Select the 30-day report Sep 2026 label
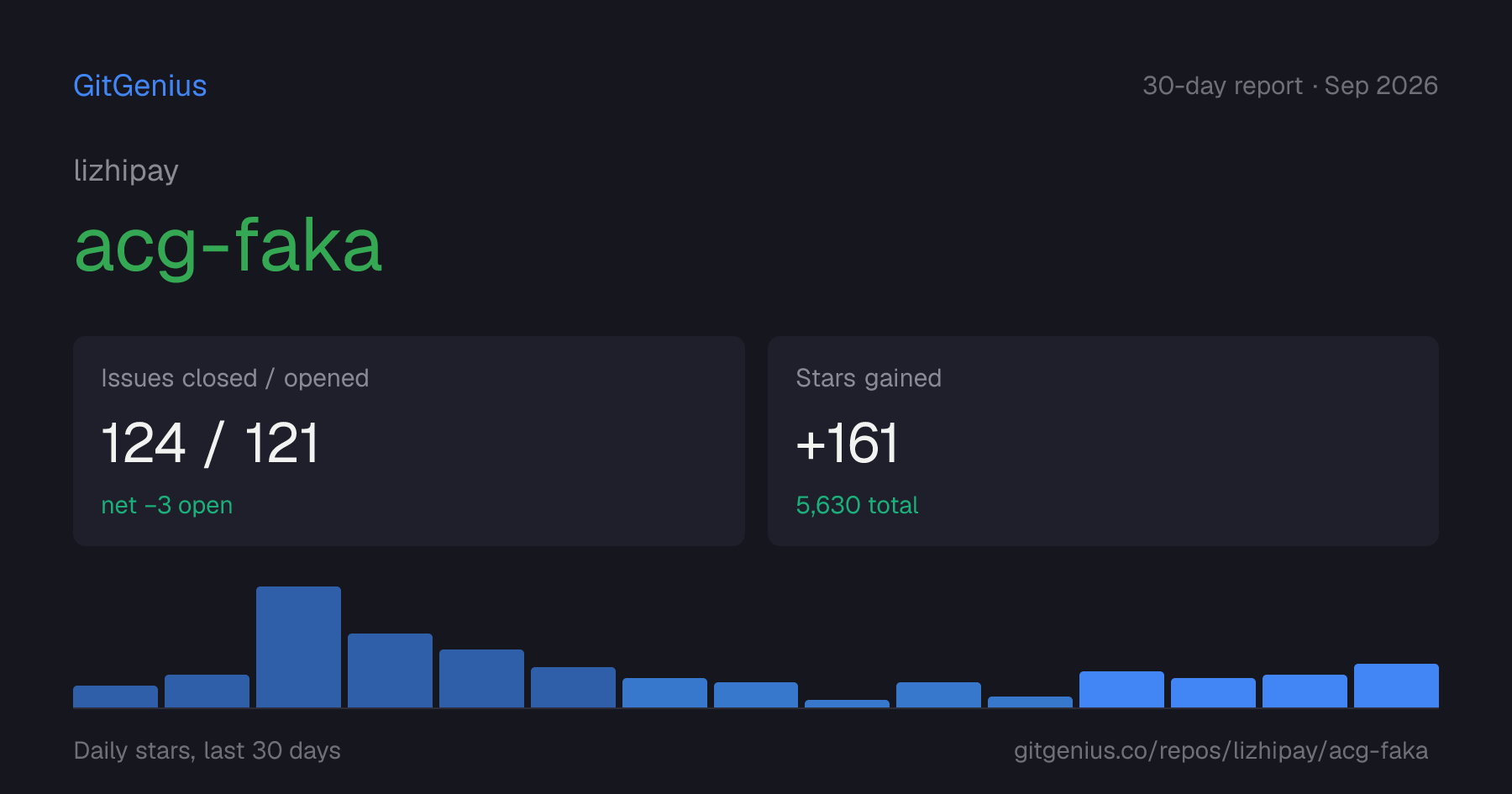Screen dimensions: 1512x794 pyautogui.click(x=1290, y=86)
